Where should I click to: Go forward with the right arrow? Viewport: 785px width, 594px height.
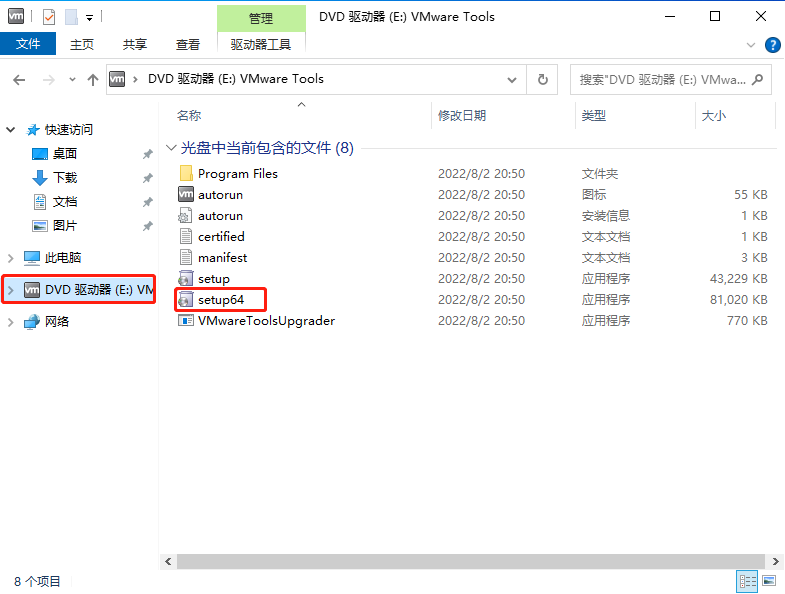click(x=49, y=80)
